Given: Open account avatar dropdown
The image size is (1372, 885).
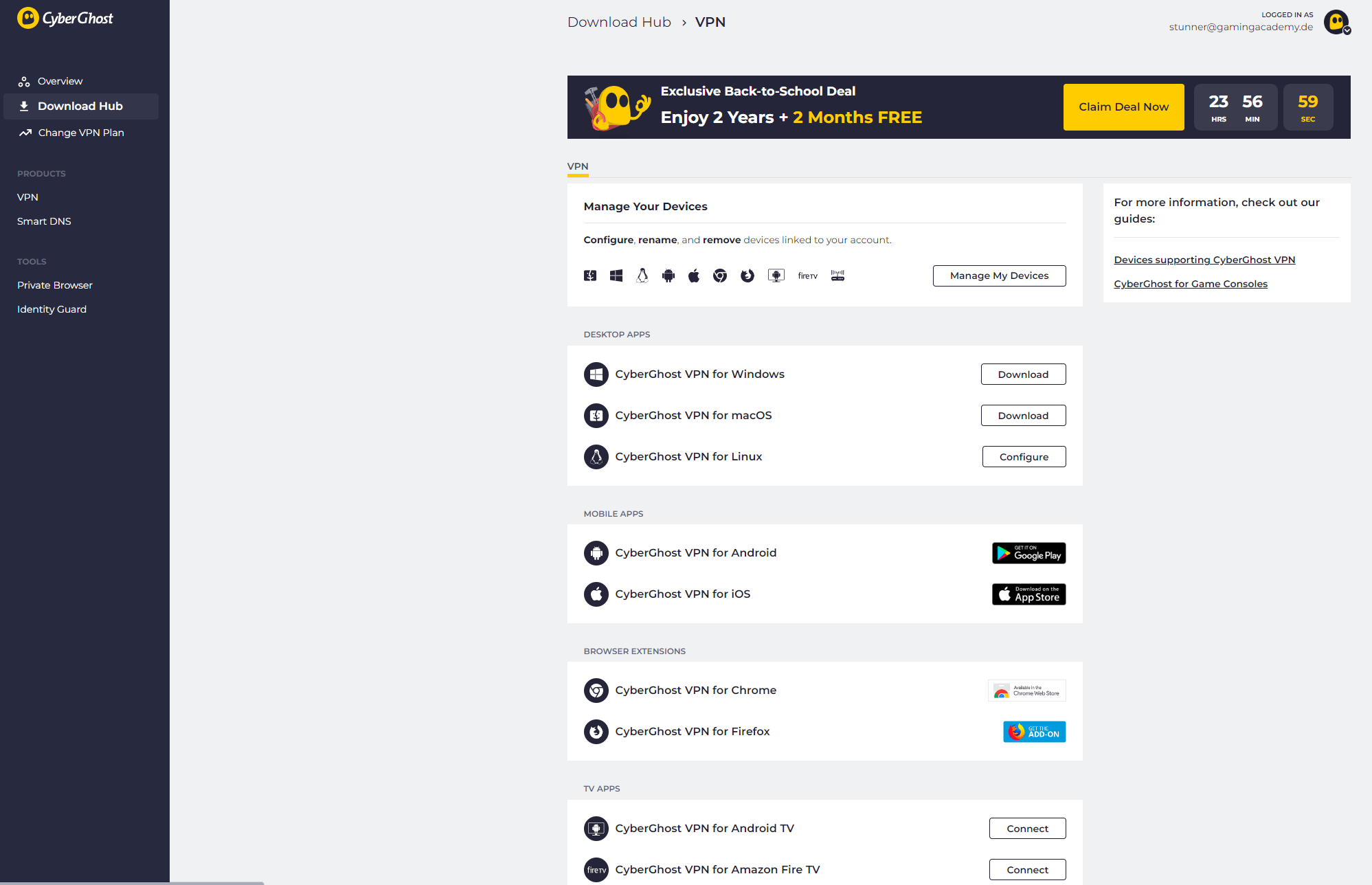Looking at the screenshot, I should pyautogui.click(x=1337, y=22).
